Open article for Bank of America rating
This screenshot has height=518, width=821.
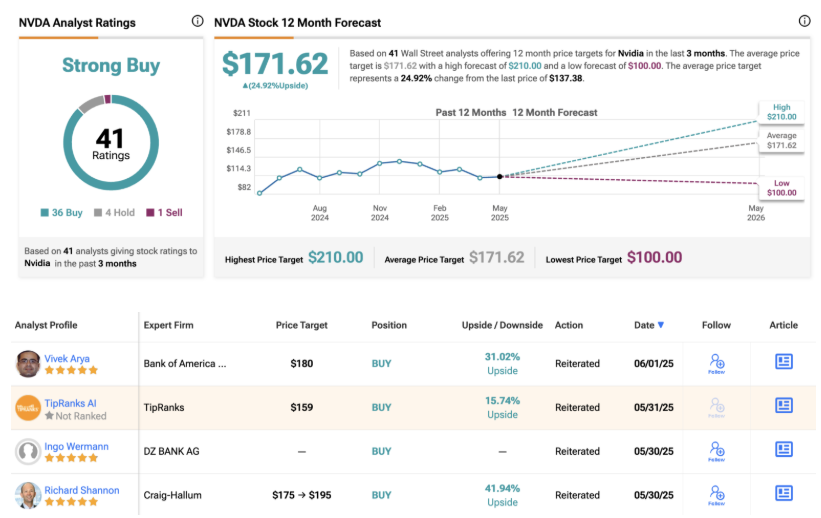[783, 361]
